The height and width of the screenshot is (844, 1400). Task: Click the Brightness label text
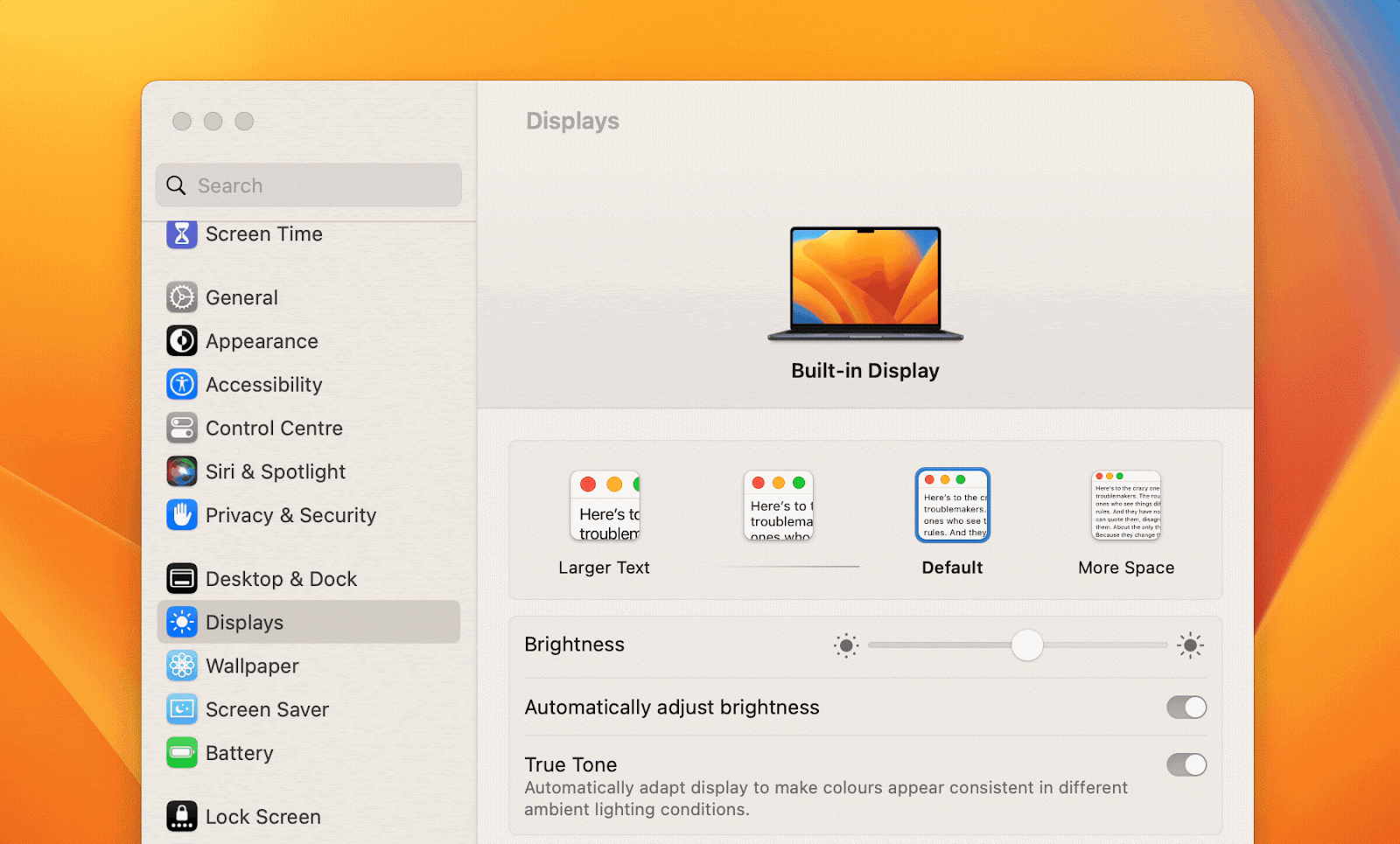point(575,645)
